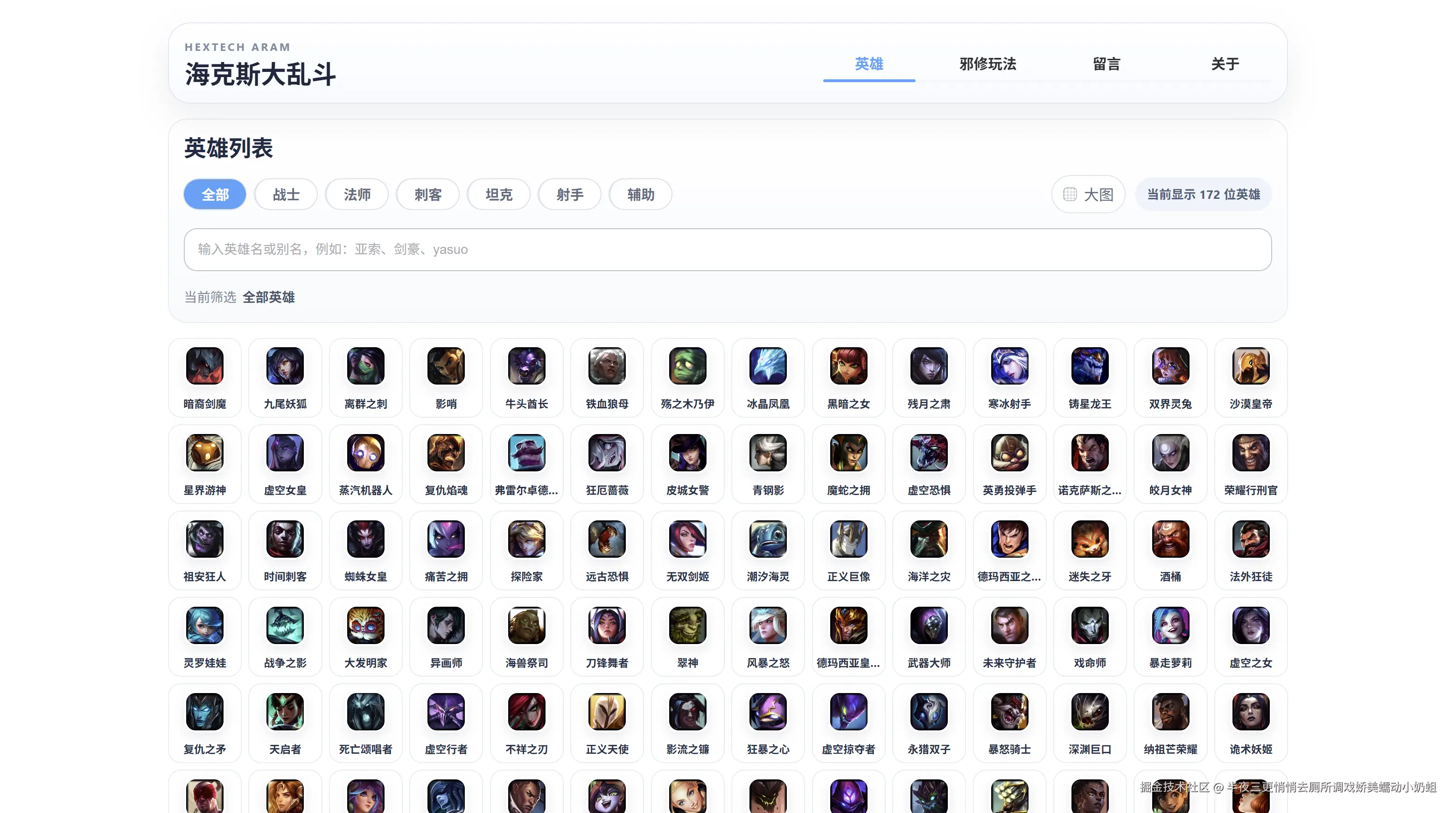Screen dimensions: 1456x813
Task: Open the 冰晶凤凰 hero portrait
Action: pyautogui.click(x=768, y=366)
